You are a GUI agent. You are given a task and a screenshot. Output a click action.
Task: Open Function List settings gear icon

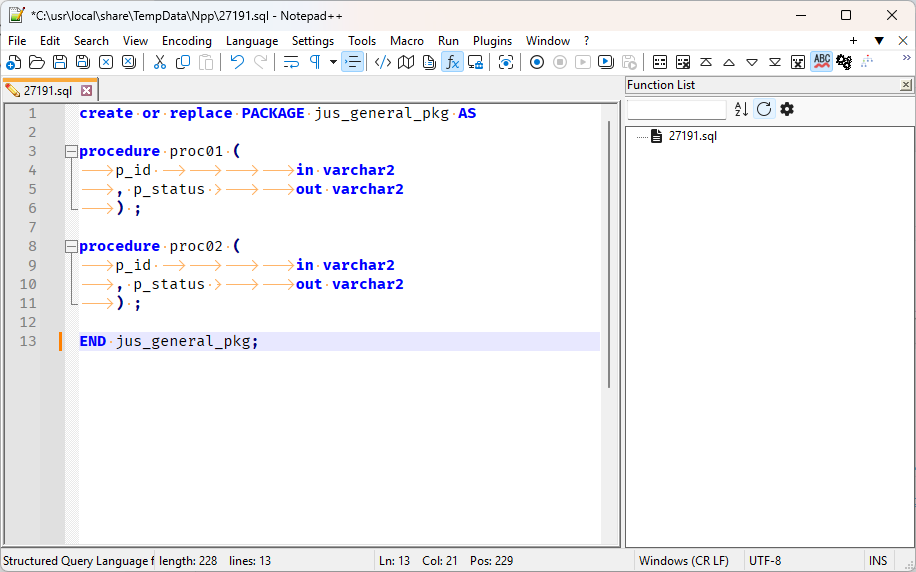click(x=787, y=109)
